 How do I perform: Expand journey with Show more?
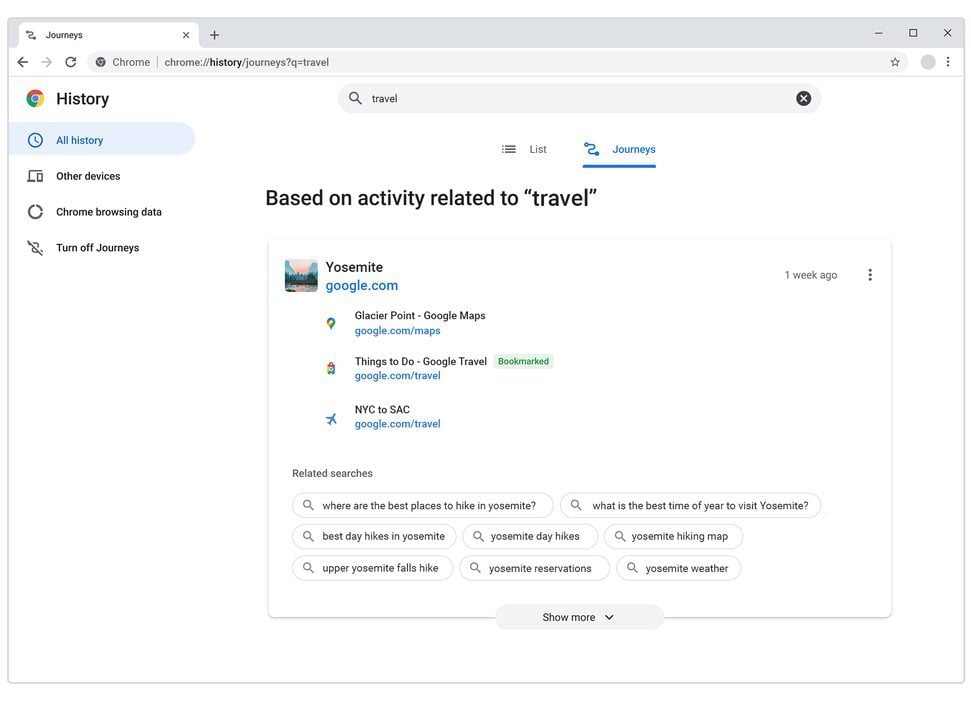(578, 617)
